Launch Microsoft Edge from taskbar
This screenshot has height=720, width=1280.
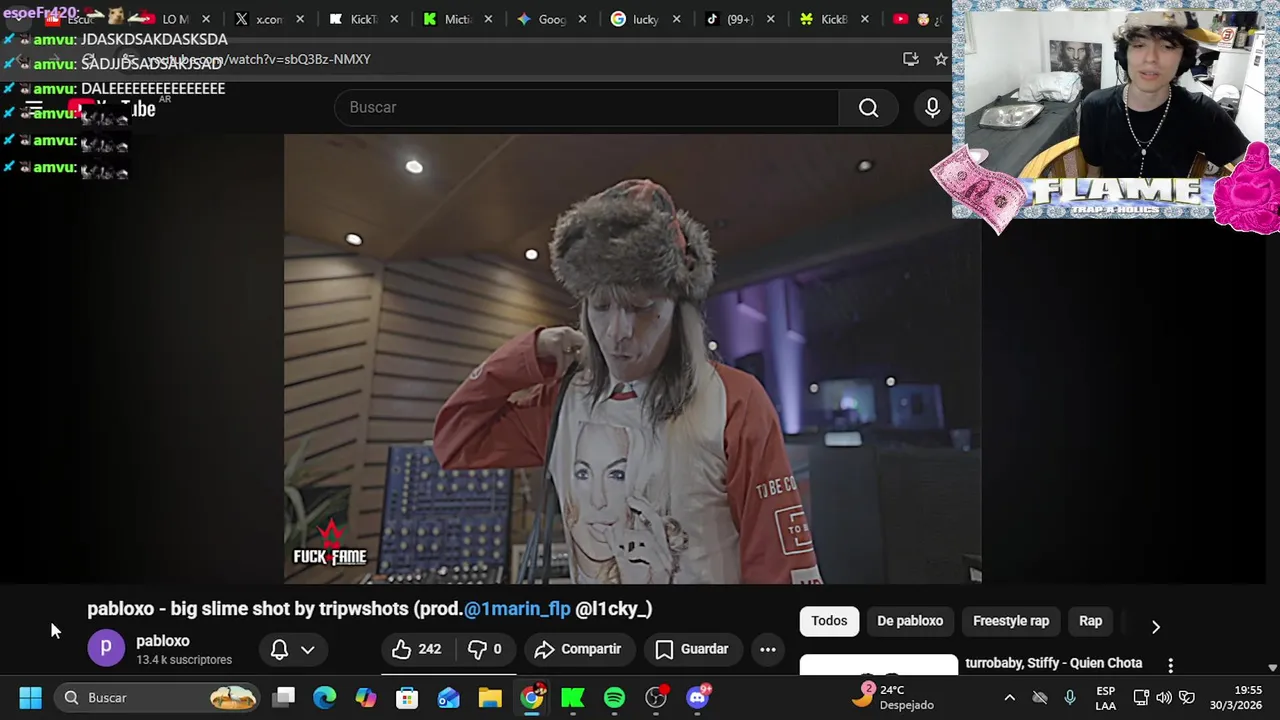tap(325, 697)
